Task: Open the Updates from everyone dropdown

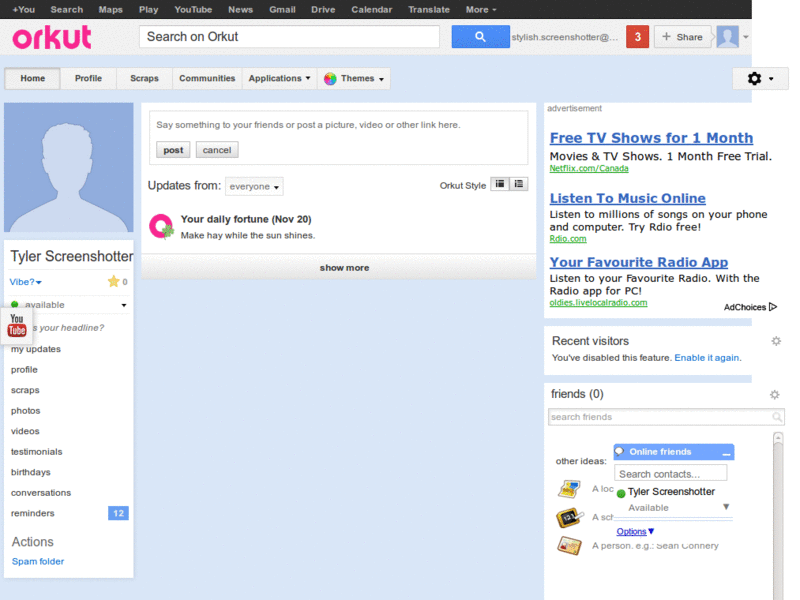Action: pos(254,187)
